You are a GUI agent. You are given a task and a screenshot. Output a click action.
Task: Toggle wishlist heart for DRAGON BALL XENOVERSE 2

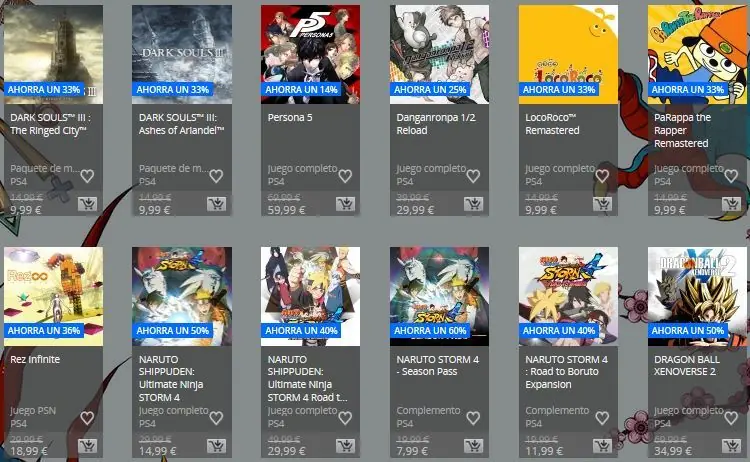click(x=731, y=418)
